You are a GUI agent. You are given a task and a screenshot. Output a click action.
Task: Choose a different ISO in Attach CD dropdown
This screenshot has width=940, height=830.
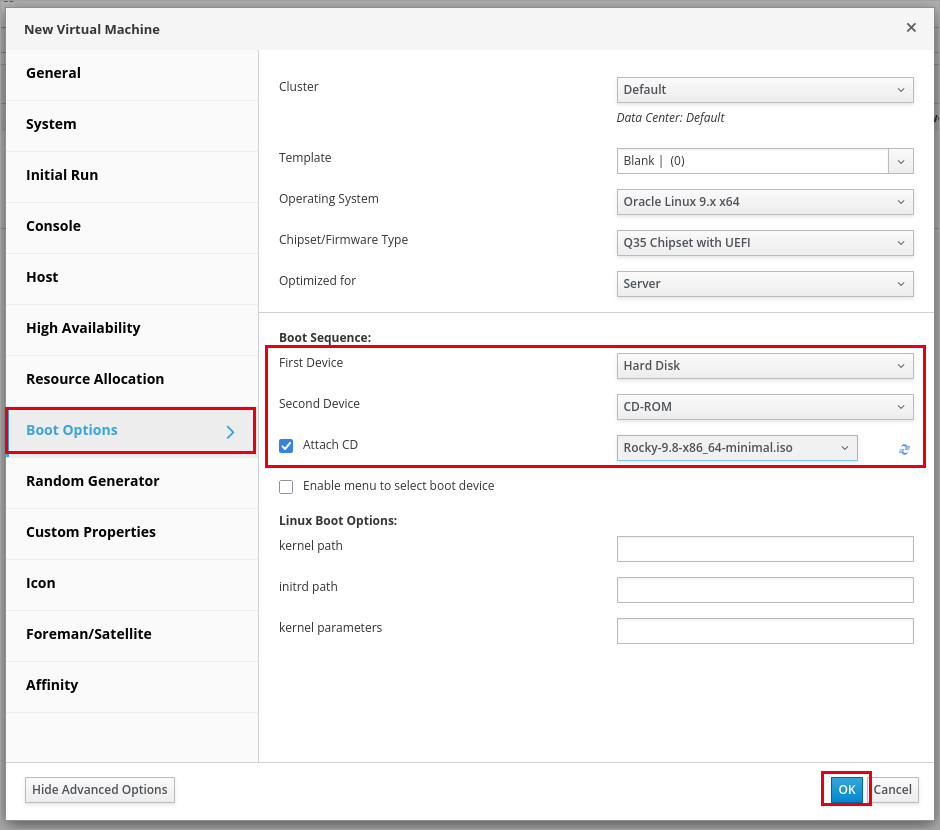[x=737, y=448]
